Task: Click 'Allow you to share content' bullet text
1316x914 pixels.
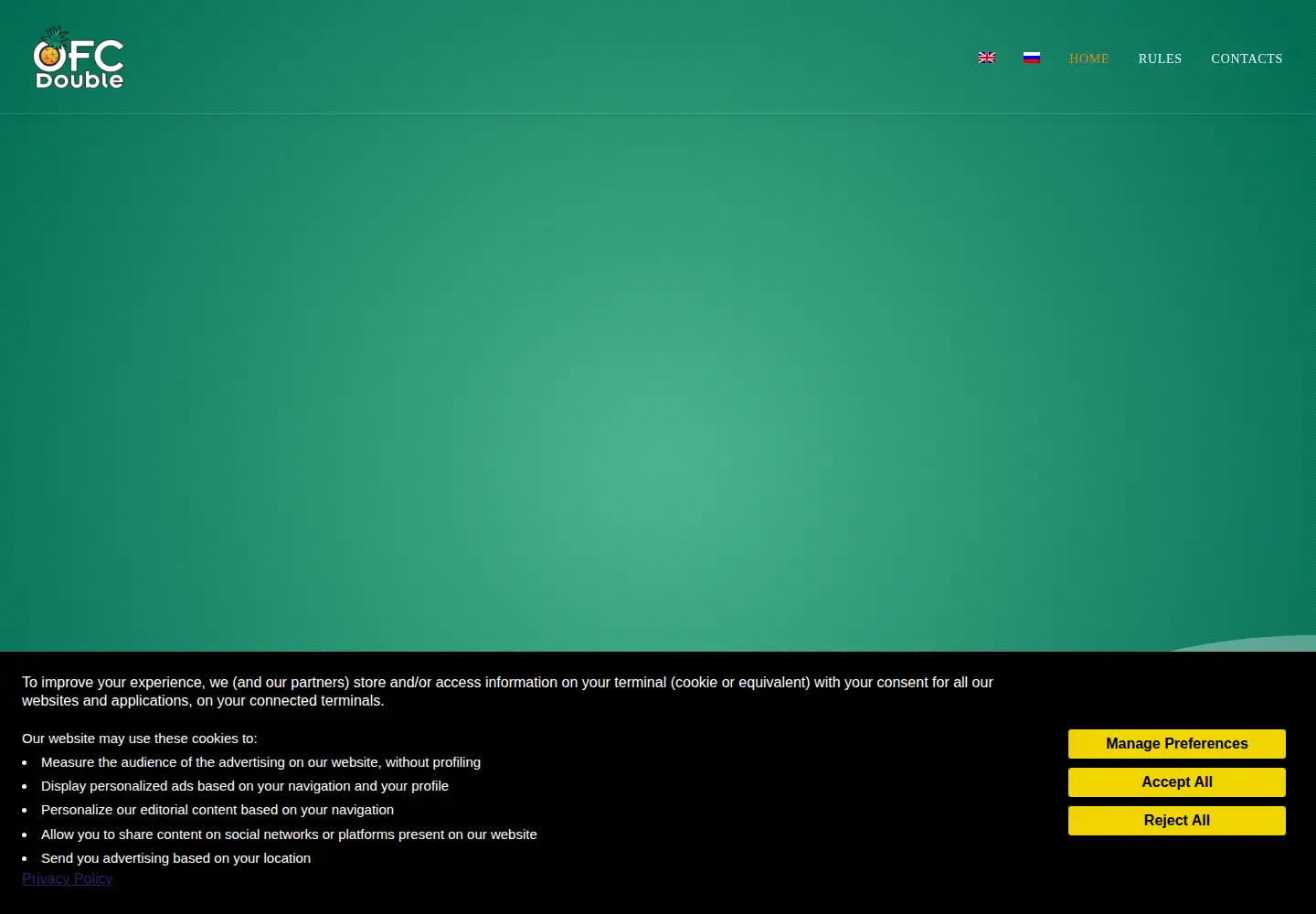Action: 289,834
